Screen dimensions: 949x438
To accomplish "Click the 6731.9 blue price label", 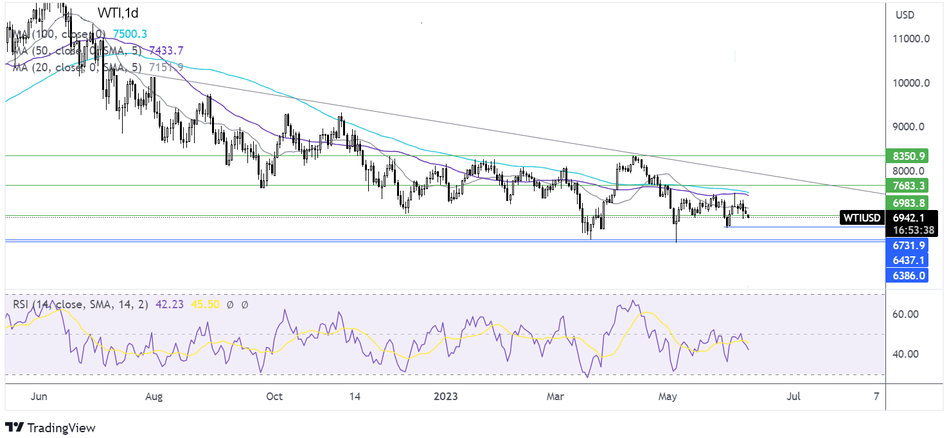I will tap(912, 245).
